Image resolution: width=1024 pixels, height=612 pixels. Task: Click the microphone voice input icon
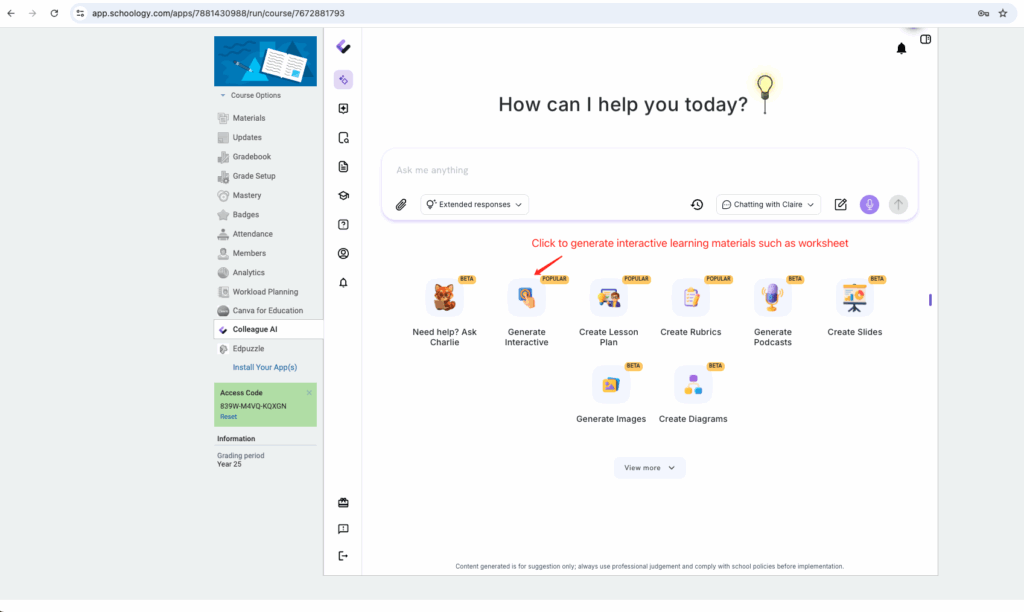869,204
